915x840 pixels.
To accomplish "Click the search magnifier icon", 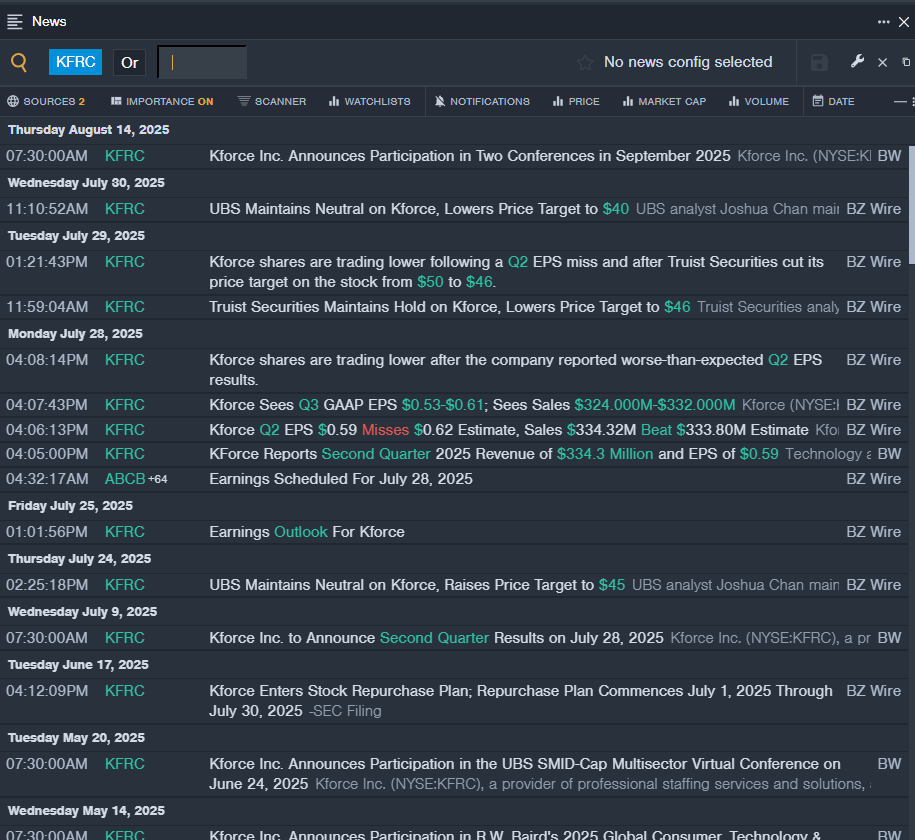I will pos(19,62).
